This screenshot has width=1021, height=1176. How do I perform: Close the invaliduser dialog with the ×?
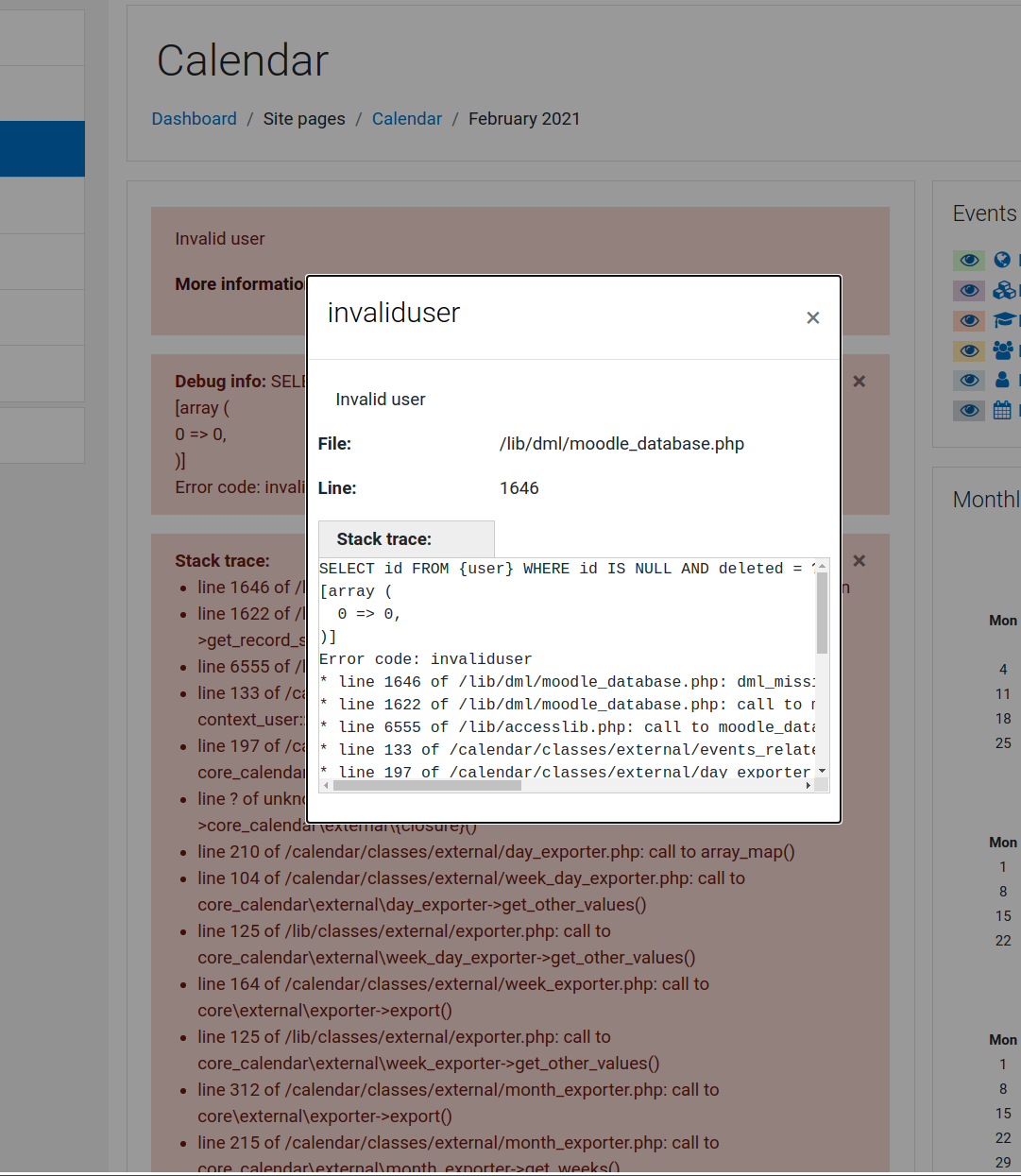pos(812,318)
